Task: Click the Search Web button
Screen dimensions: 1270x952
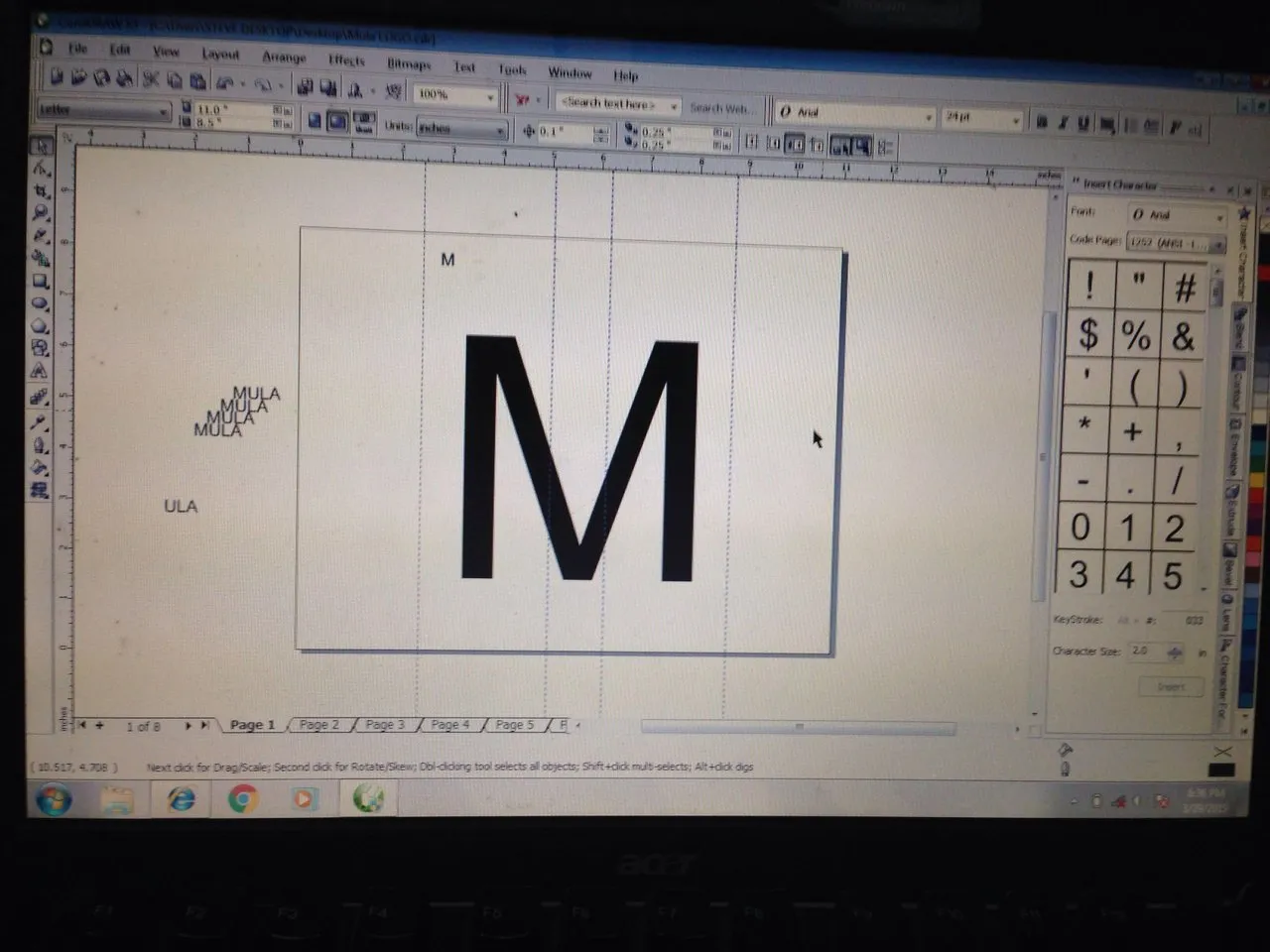Action: tap(718, 108)
